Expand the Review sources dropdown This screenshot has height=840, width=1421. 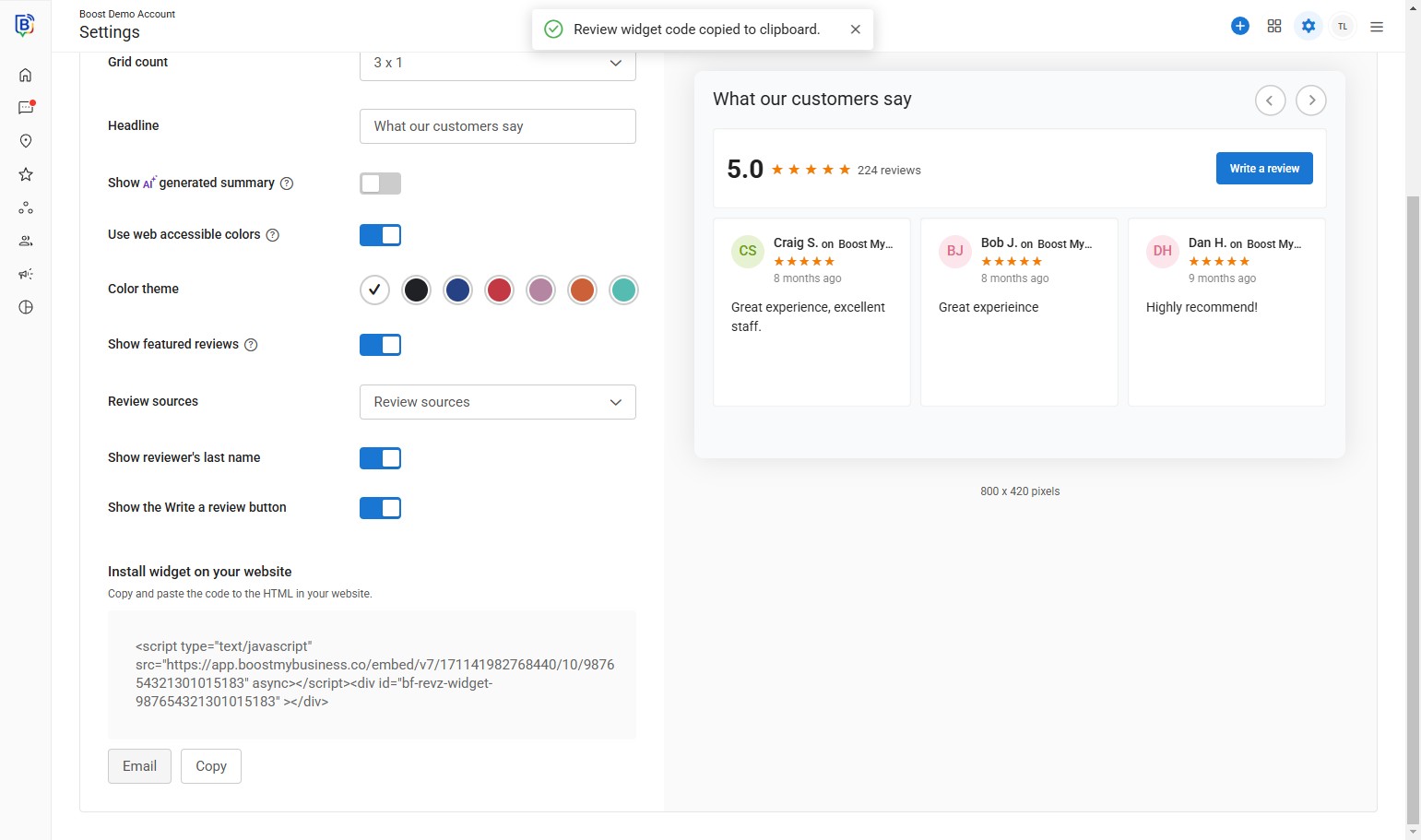click(497, 402)
